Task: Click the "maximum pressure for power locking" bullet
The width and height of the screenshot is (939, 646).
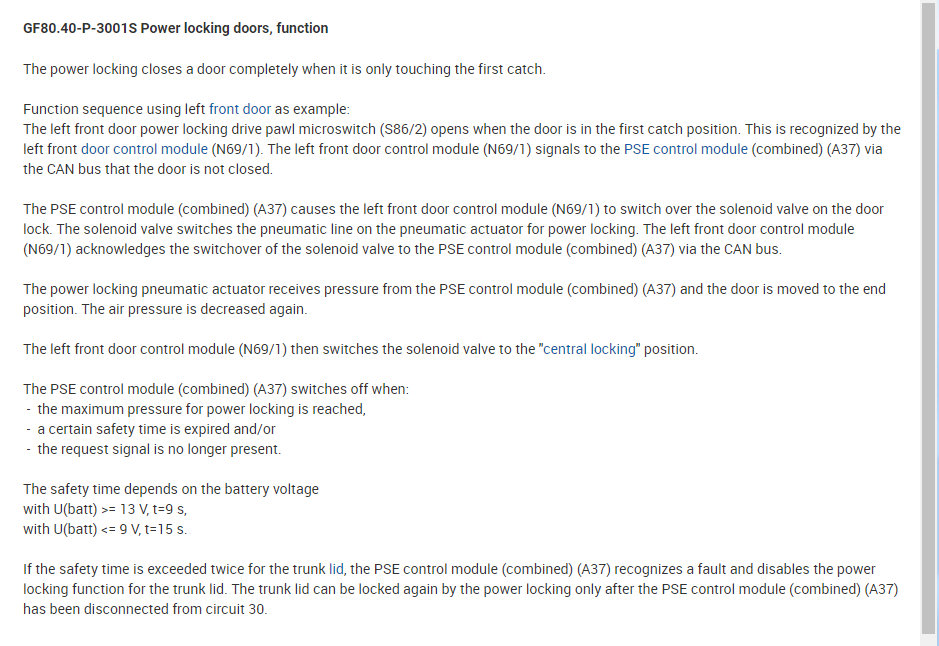Action: [202, 409]
